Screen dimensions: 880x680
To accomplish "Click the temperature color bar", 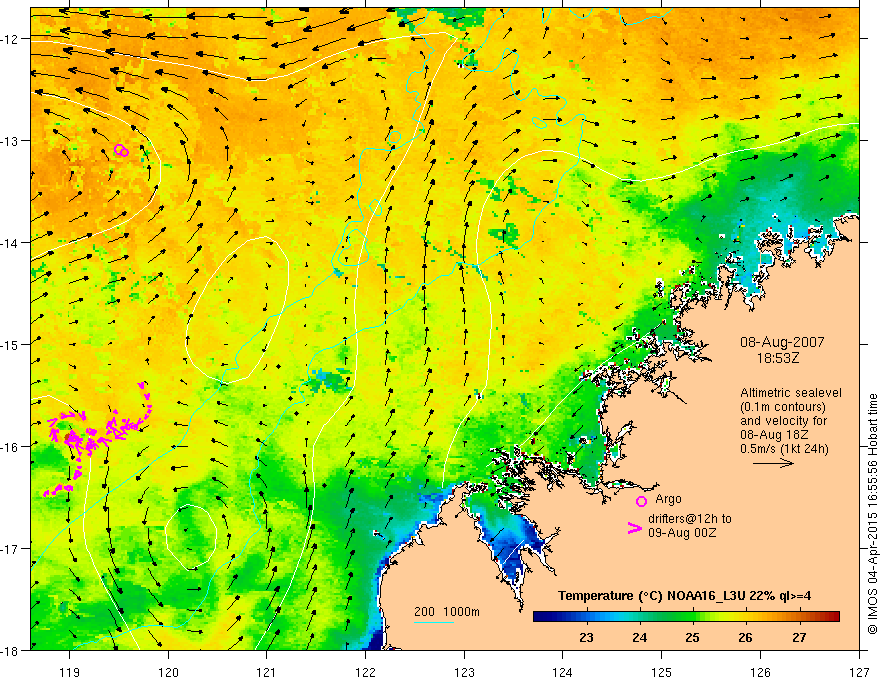I will [686, 616].
